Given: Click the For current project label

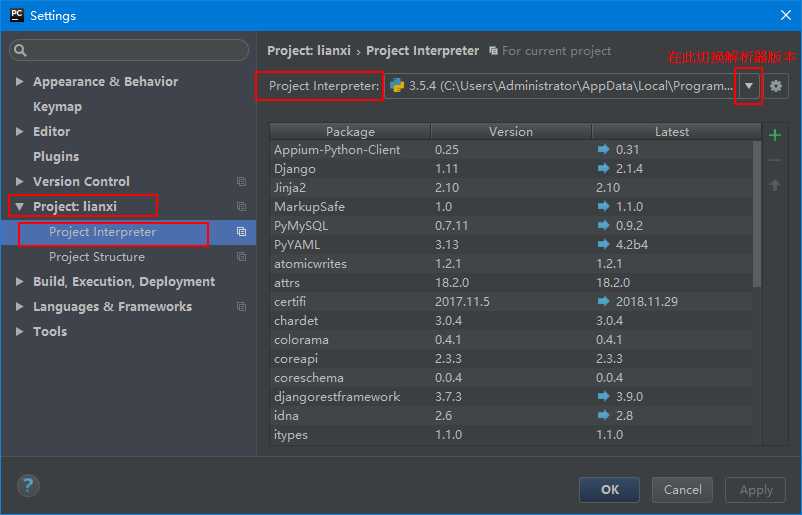Looking at the screenshot, I should tap(556, 51).
